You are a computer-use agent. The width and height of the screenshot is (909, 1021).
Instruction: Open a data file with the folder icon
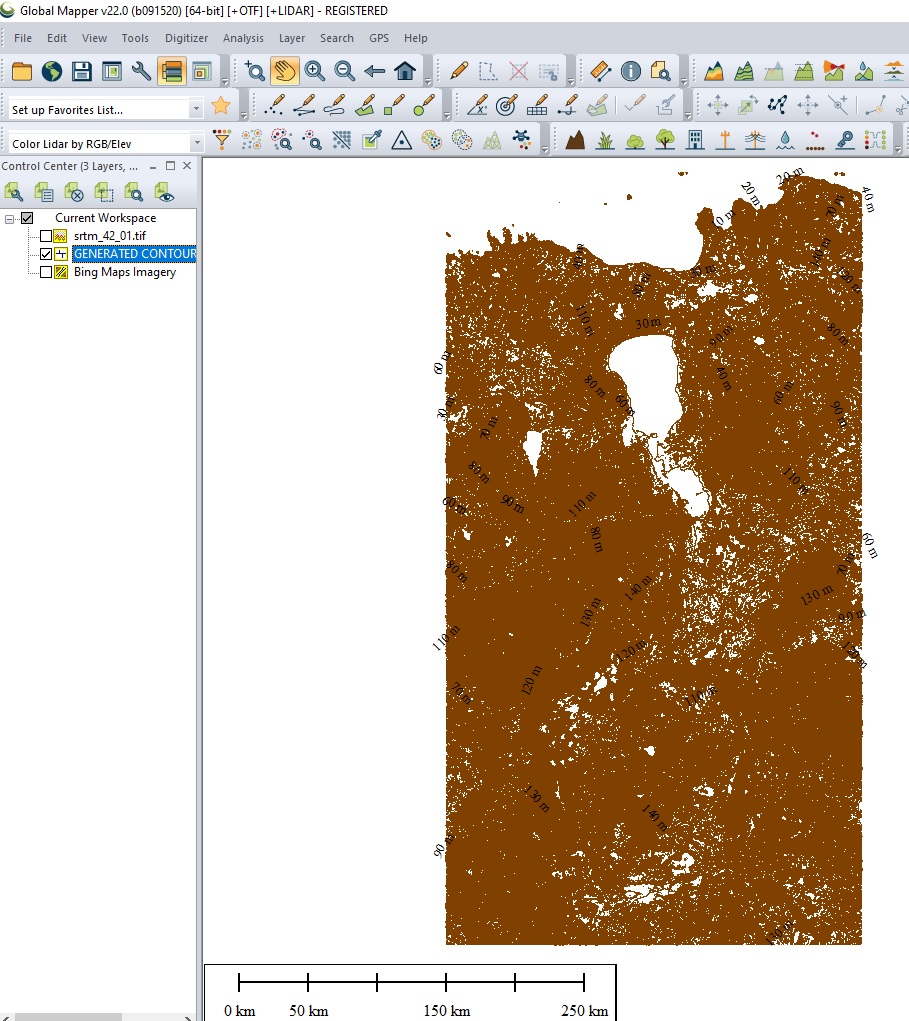pos(22,71)
